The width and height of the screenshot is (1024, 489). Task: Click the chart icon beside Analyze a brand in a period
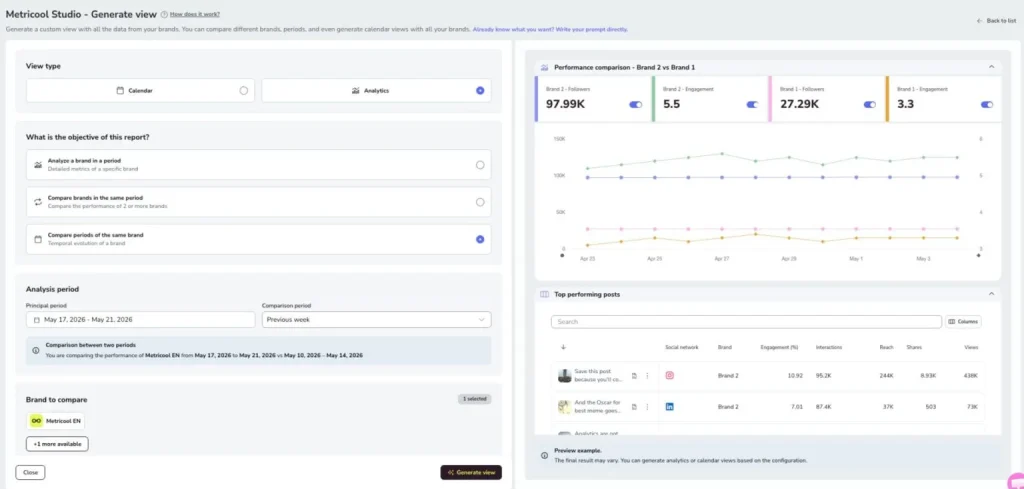coord(38,165)
